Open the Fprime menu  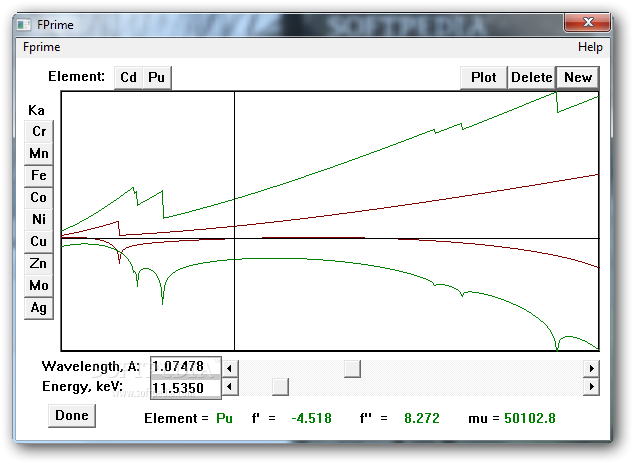point(42,47)
